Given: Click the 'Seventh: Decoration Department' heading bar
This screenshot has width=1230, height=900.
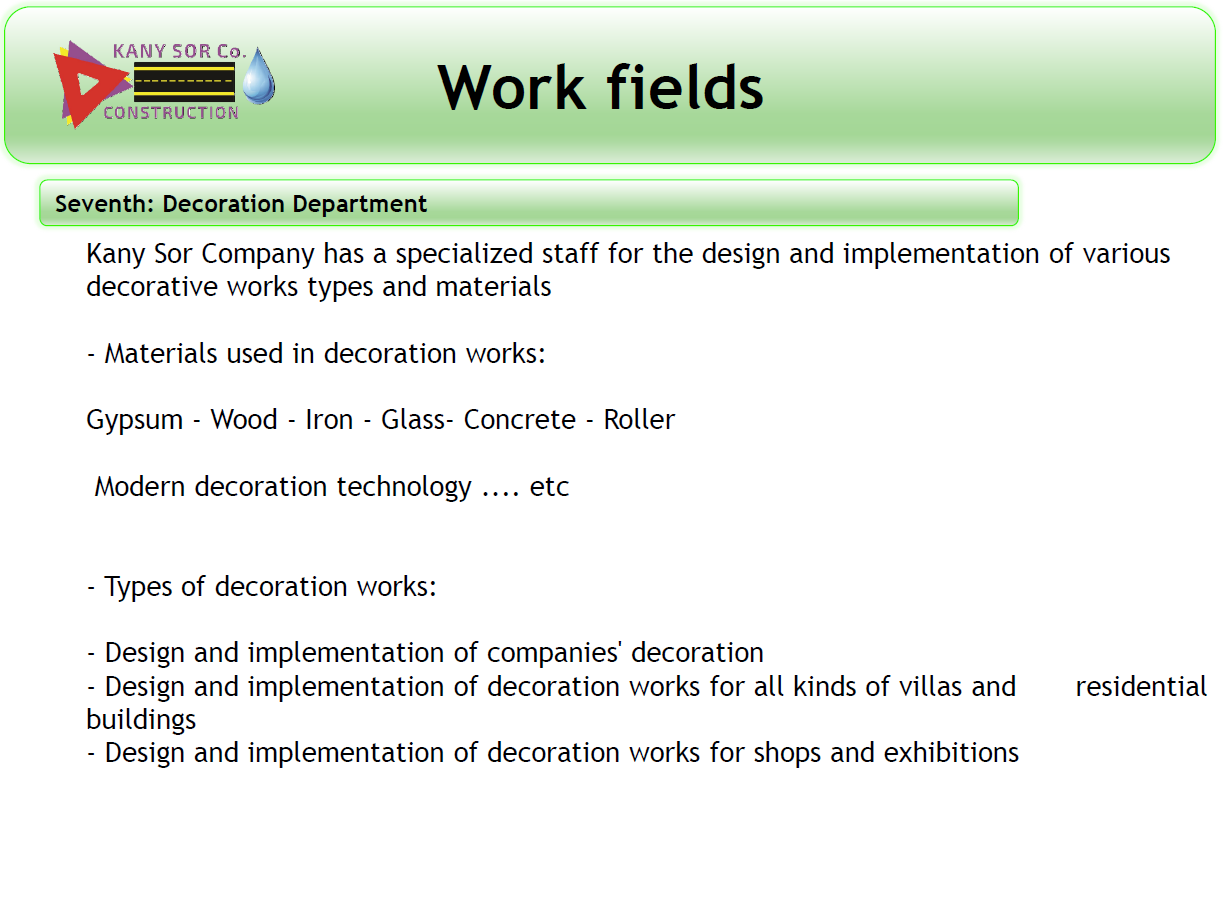Looking at the screenshot, I should (x=528, y=204).
